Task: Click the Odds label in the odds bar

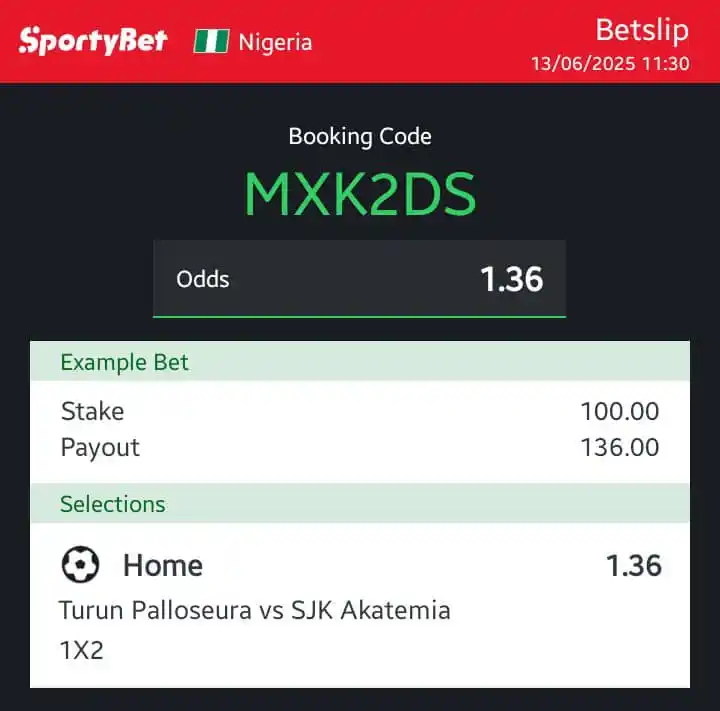Action: tap(202, 279)
